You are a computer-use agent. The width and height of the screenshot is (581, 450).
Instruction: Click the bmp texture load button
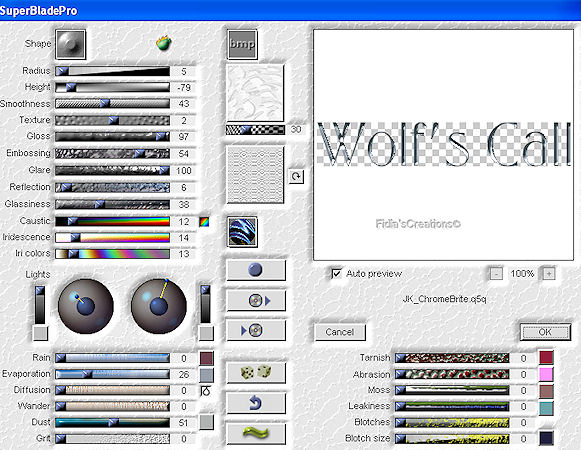(242, 44)
